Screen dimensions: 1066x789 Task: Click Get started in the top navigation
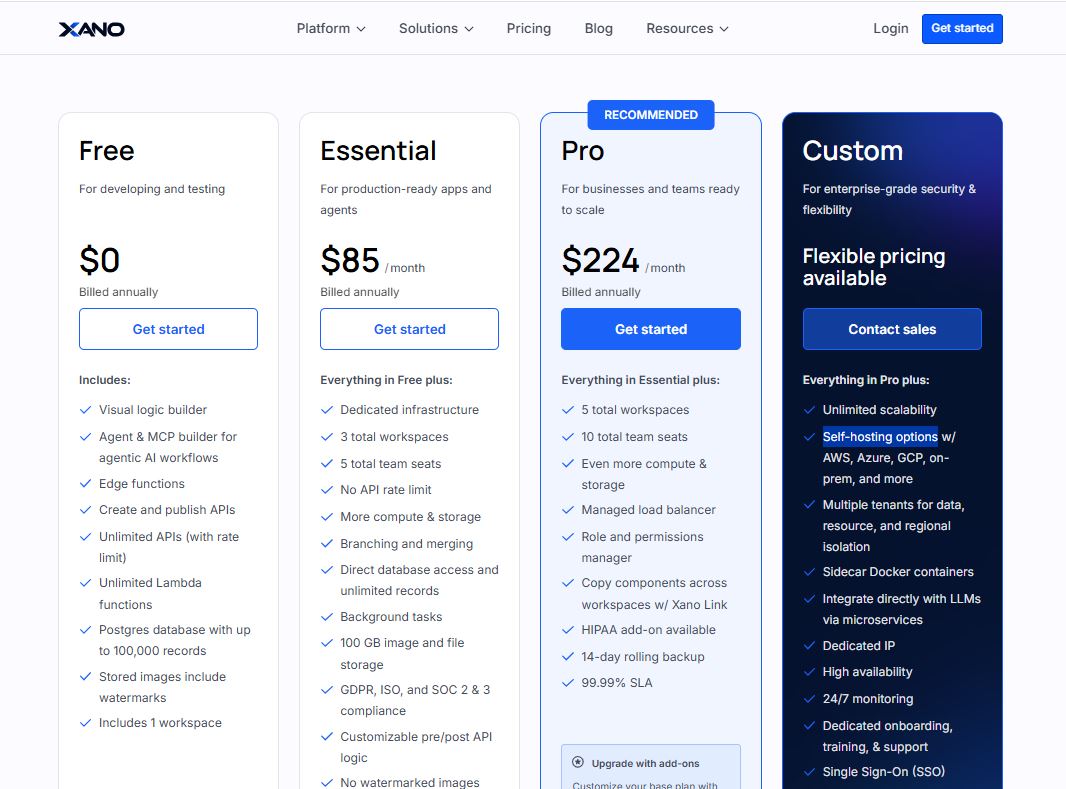coord(961,29)
